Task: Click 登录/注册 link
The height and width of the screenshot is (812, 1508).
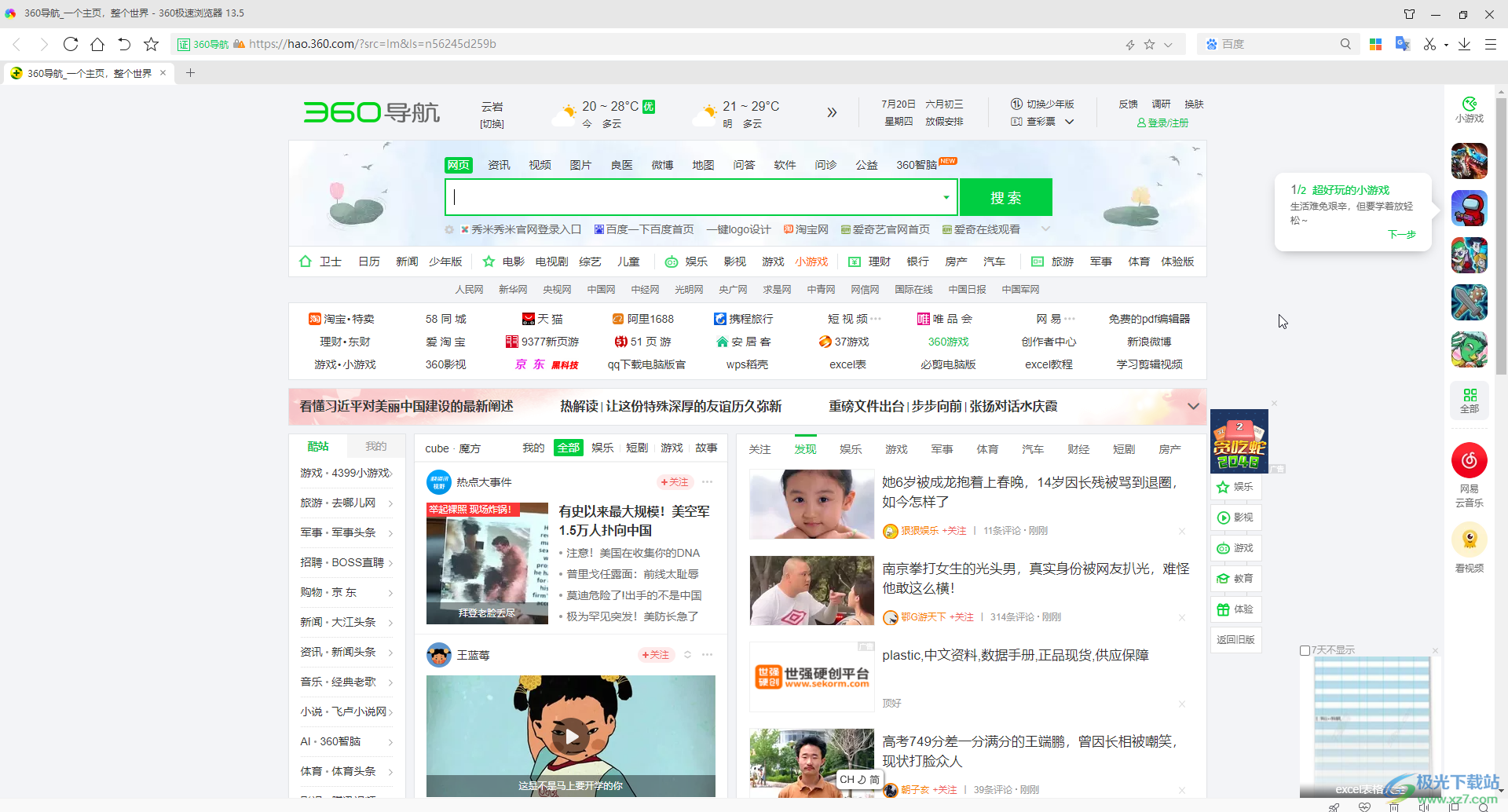Action: [x=1162, y=123]
